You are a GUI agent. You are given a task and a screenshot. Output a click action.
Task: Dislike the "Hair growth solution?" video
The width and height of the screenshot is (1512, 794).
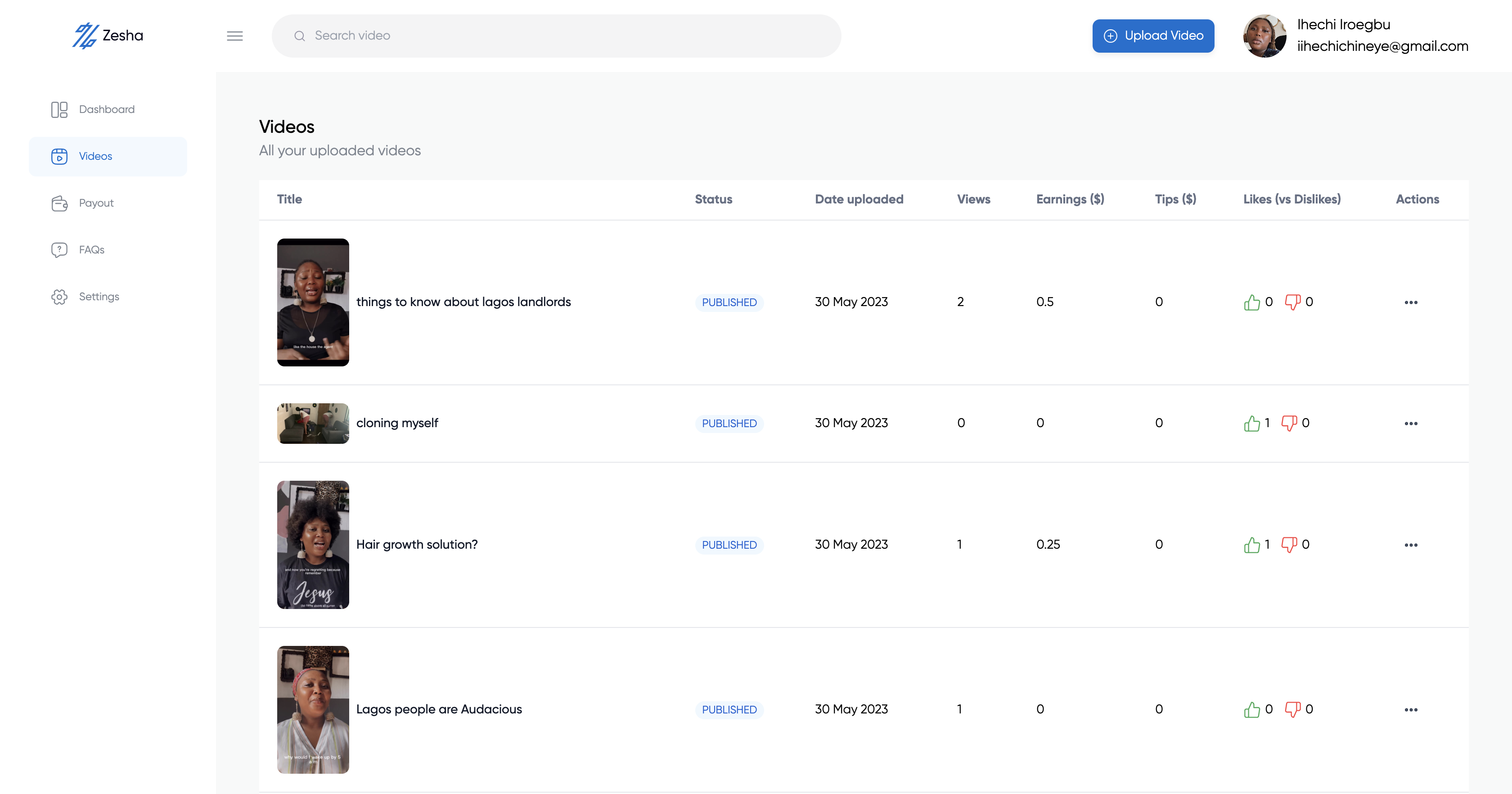point(1291,544)
